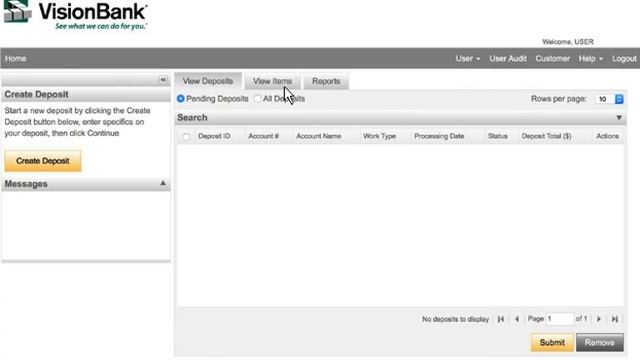Go to next page of deposits
This screenshot has height=360, width=640.
point(599,319)
